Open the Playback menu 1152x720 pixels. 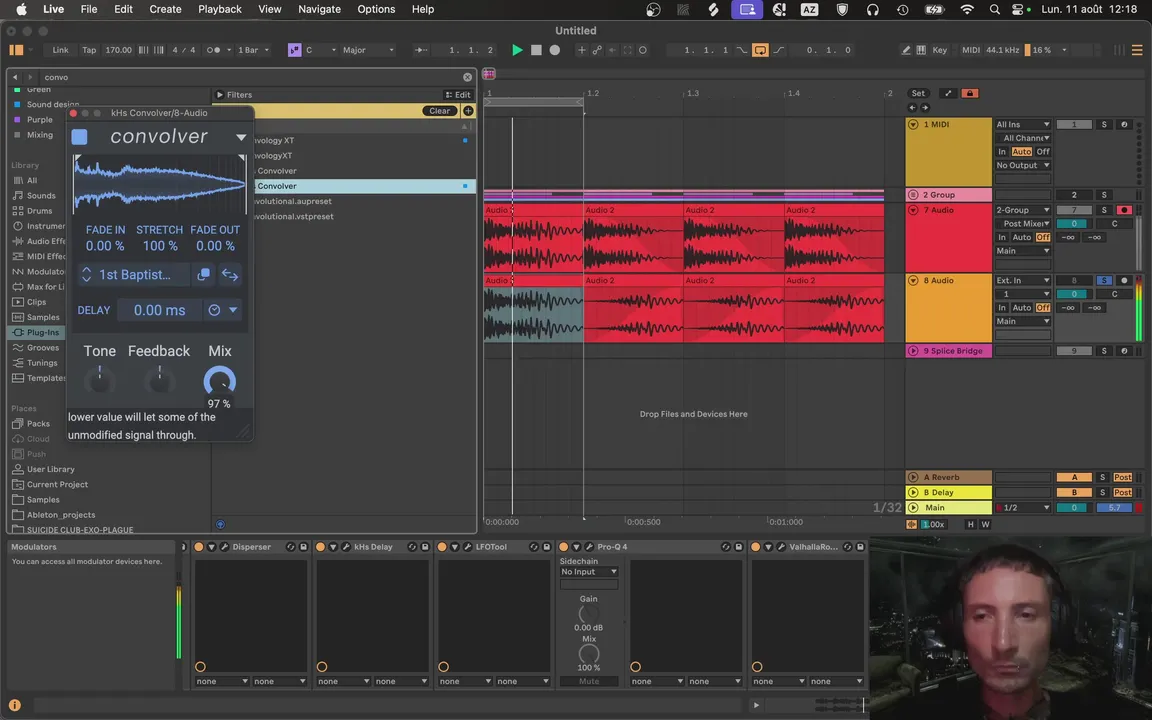tap(220, 10)
